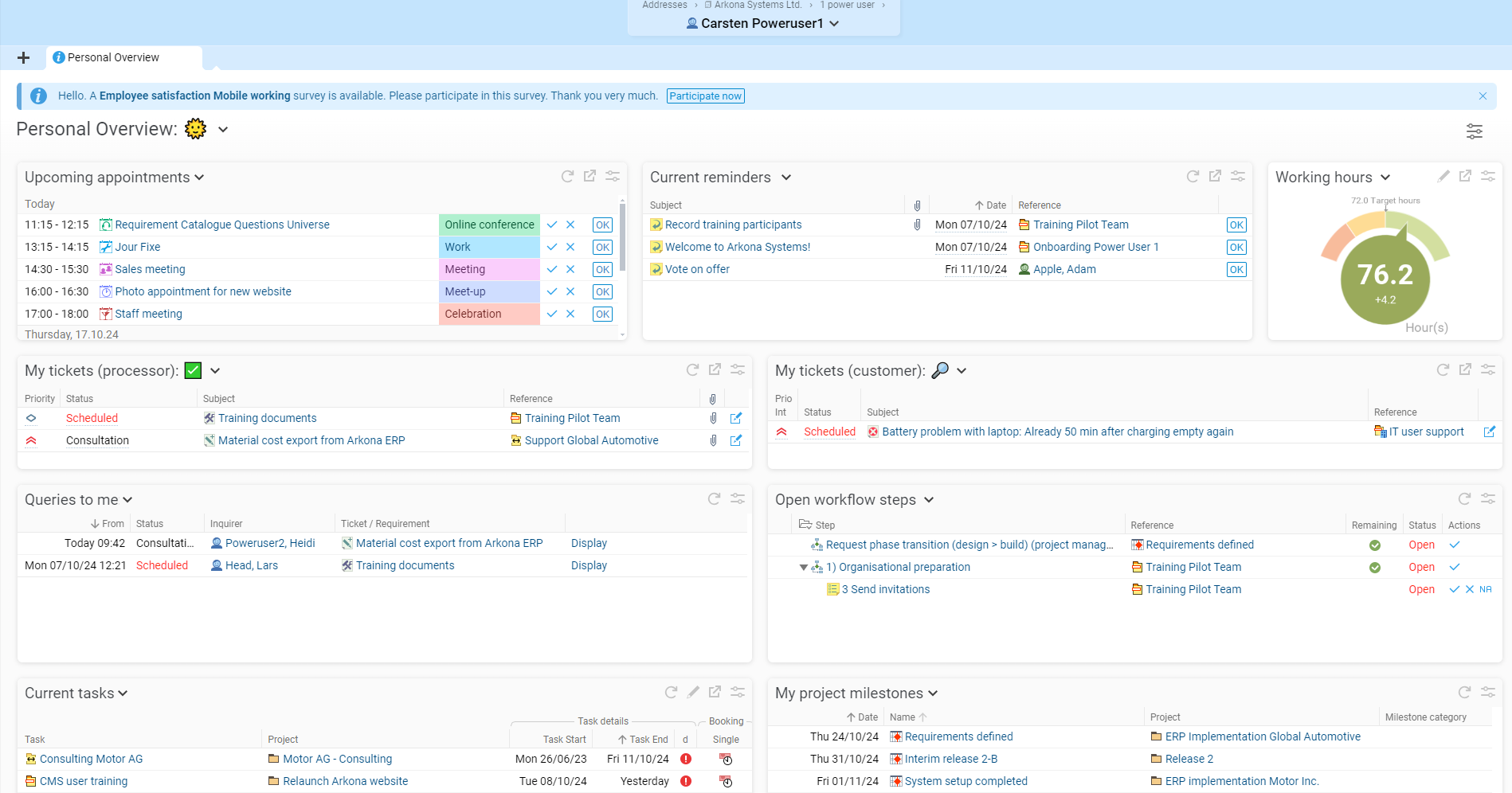The width and height of the screenshot is (1512, 793).
Task: Decline the Sales meeting appointment with the X
Action: [x=570, y=269]
